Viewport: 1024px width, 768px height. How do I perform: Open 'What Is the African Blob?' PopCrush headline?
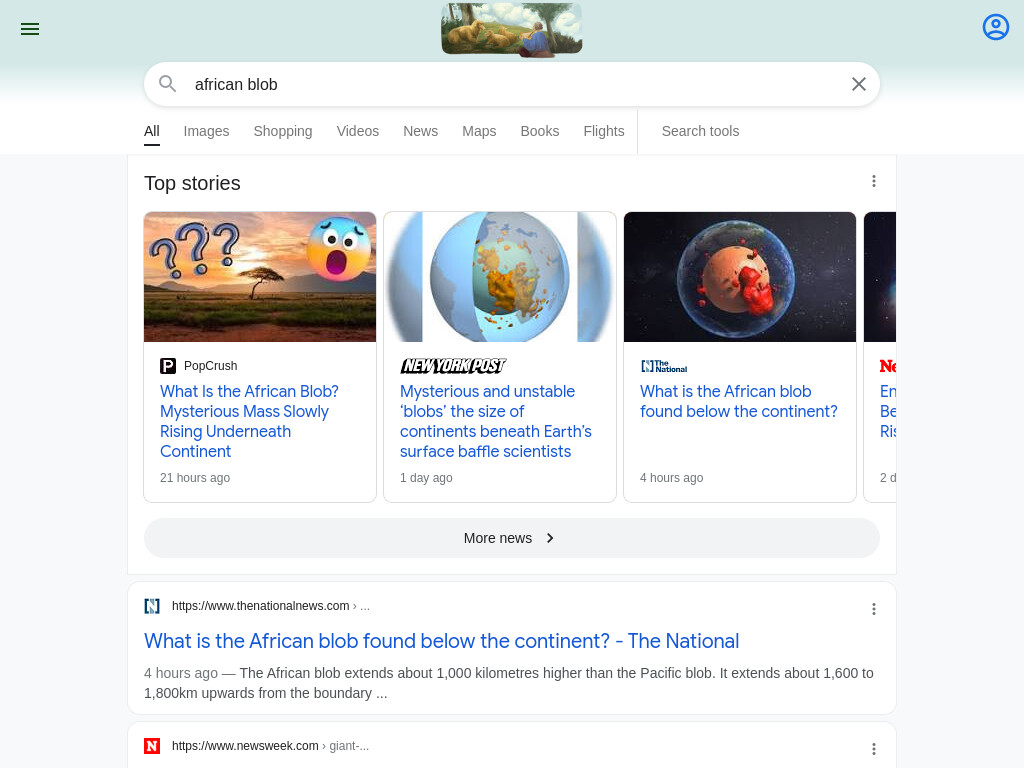[249, 421]
